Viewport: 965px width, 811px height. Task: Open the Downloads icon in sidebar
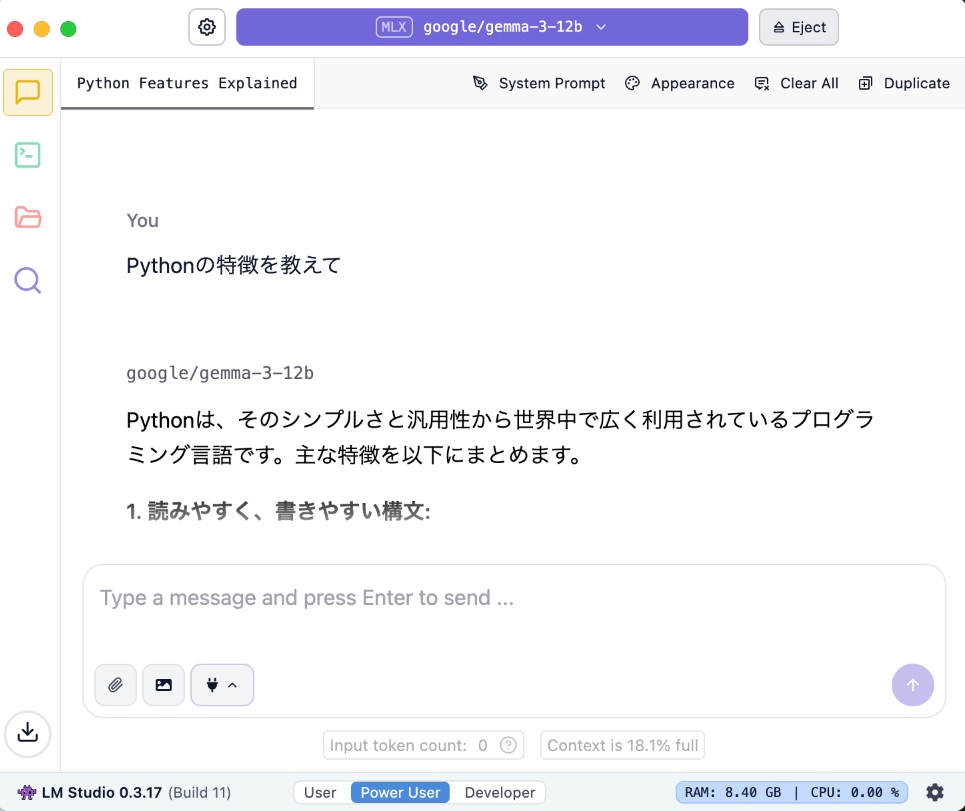coord(28,733)
